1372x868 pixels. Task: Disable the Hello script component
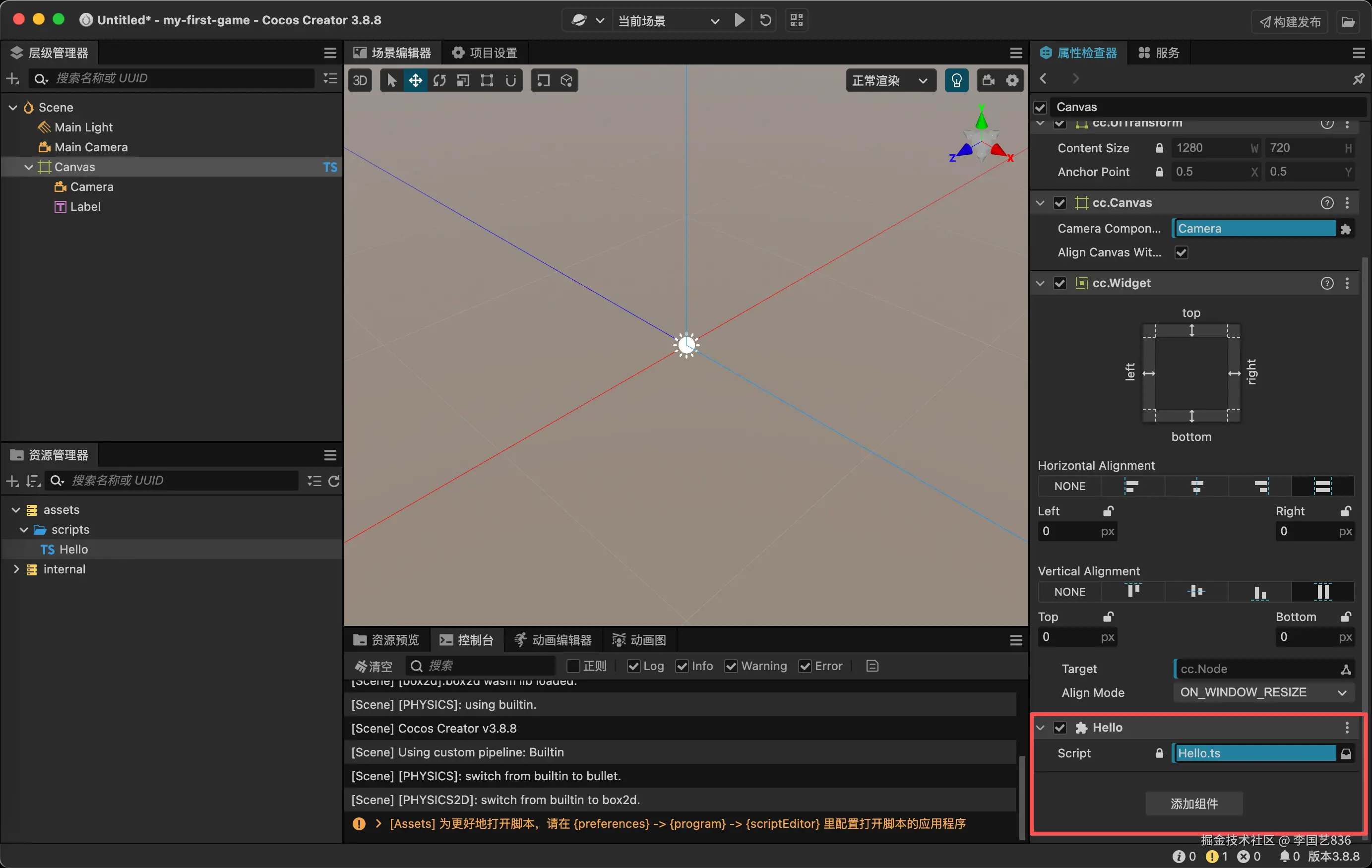[1060, 727]
